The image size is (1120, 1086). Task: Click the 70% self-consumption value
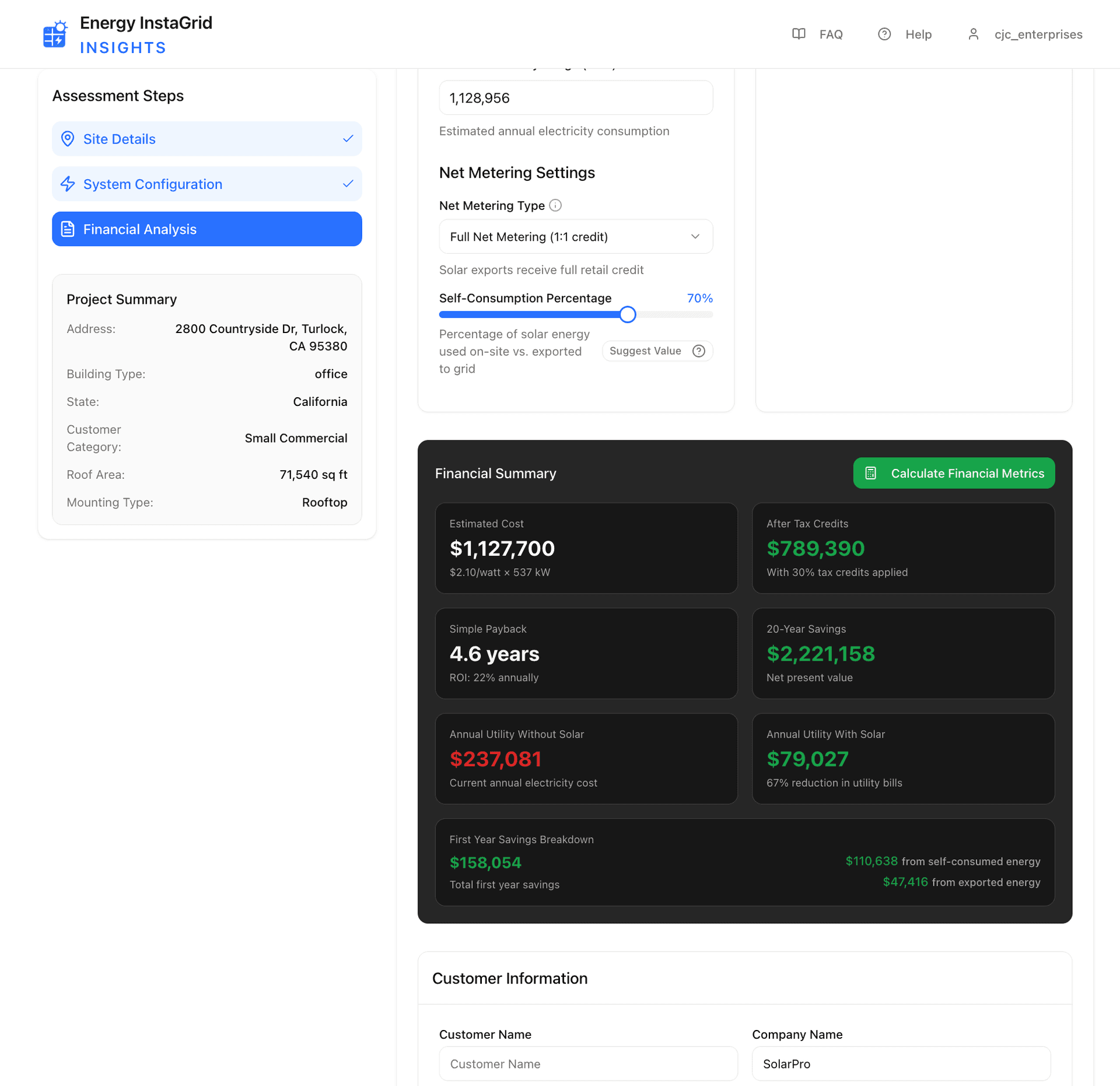[x=699, y=298]
